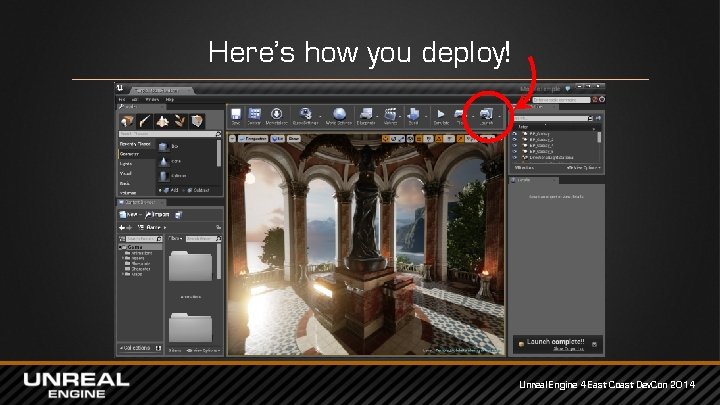The image size is (720, 405).
Task: Open World Settings from the toolbar
Action: 339,116
